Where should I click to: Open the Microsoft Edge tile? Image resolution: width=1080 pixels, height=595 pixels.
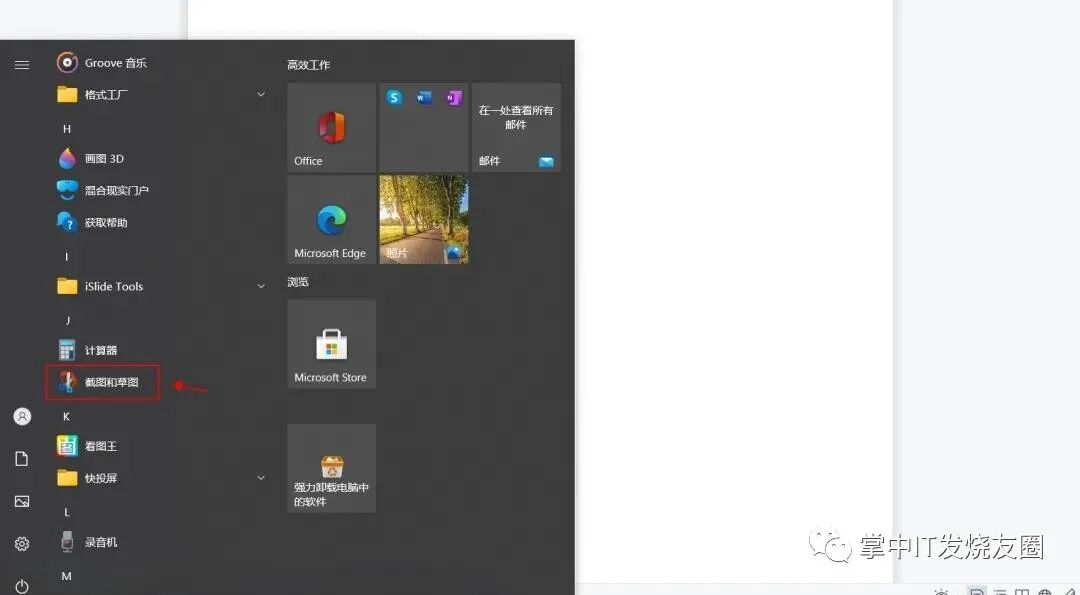click(331, 219)
